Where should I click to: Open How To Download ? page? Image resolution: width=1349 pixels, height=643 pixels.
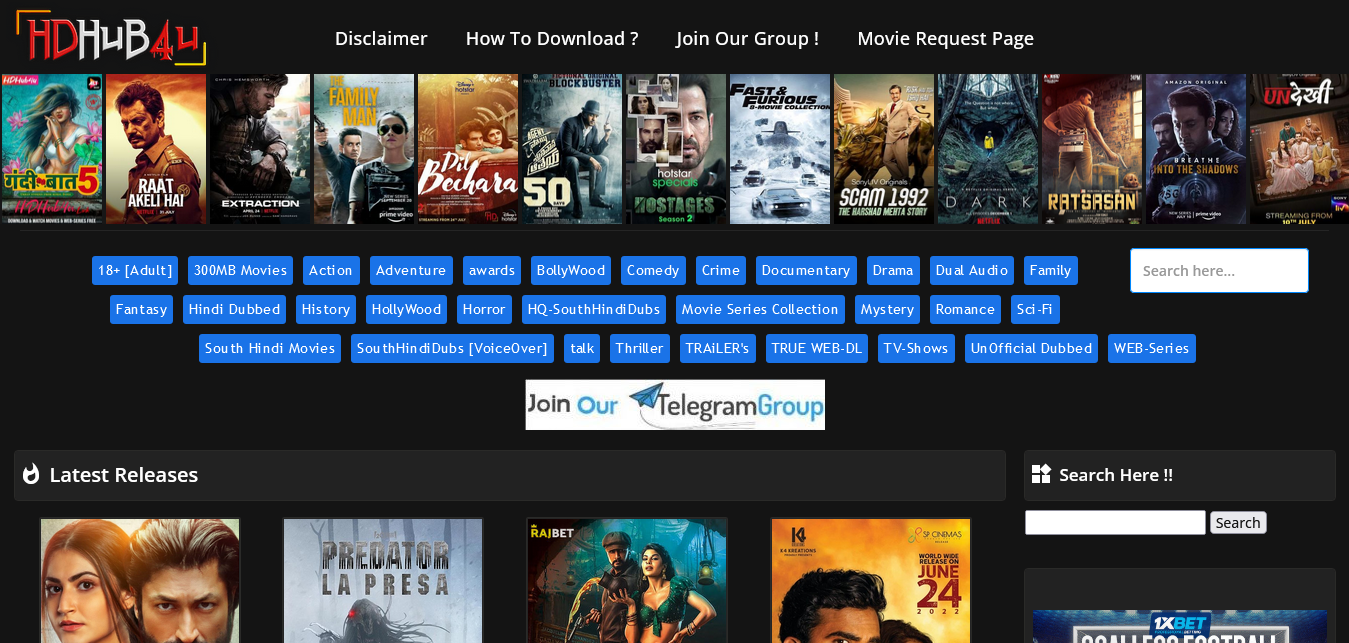point(552,38)
